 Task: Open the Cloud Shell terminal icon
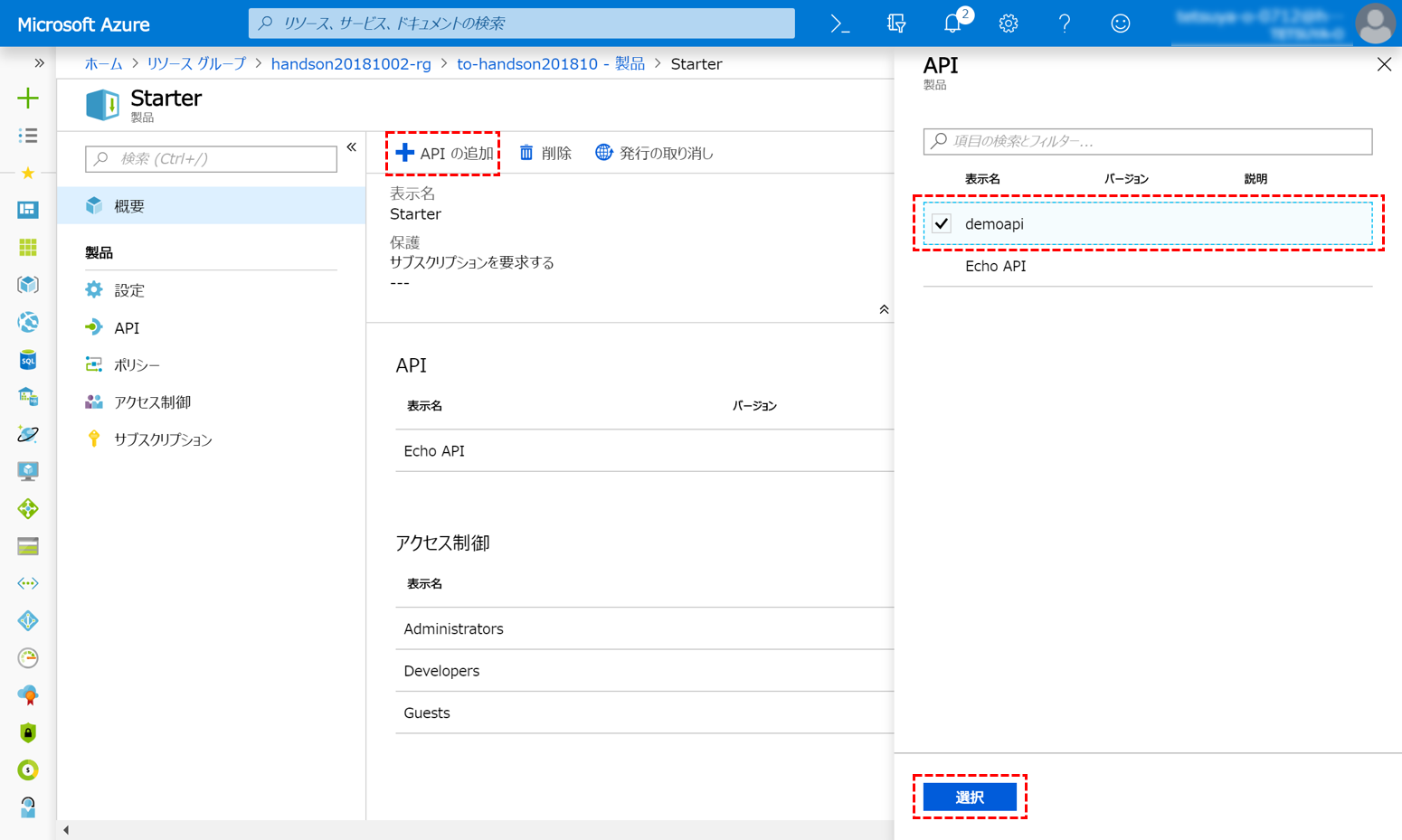click(x=839, y=23)
